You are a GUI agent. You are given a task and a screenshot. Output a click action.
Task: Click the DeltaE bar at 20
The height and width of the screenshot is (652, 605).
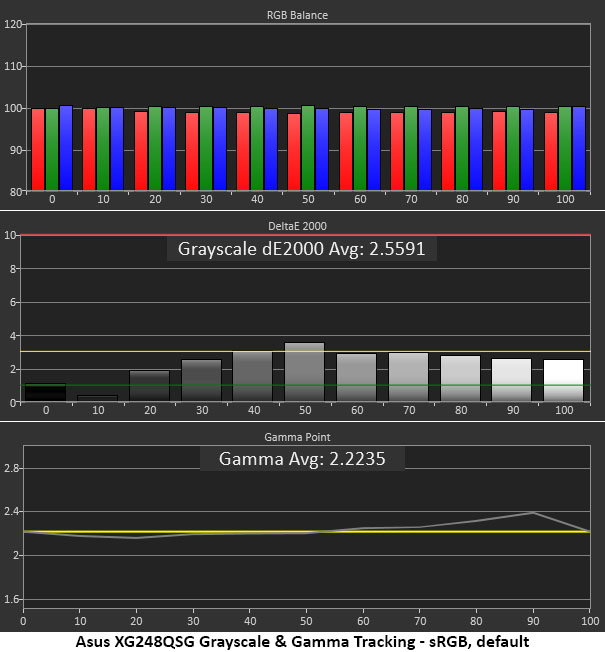150,386
